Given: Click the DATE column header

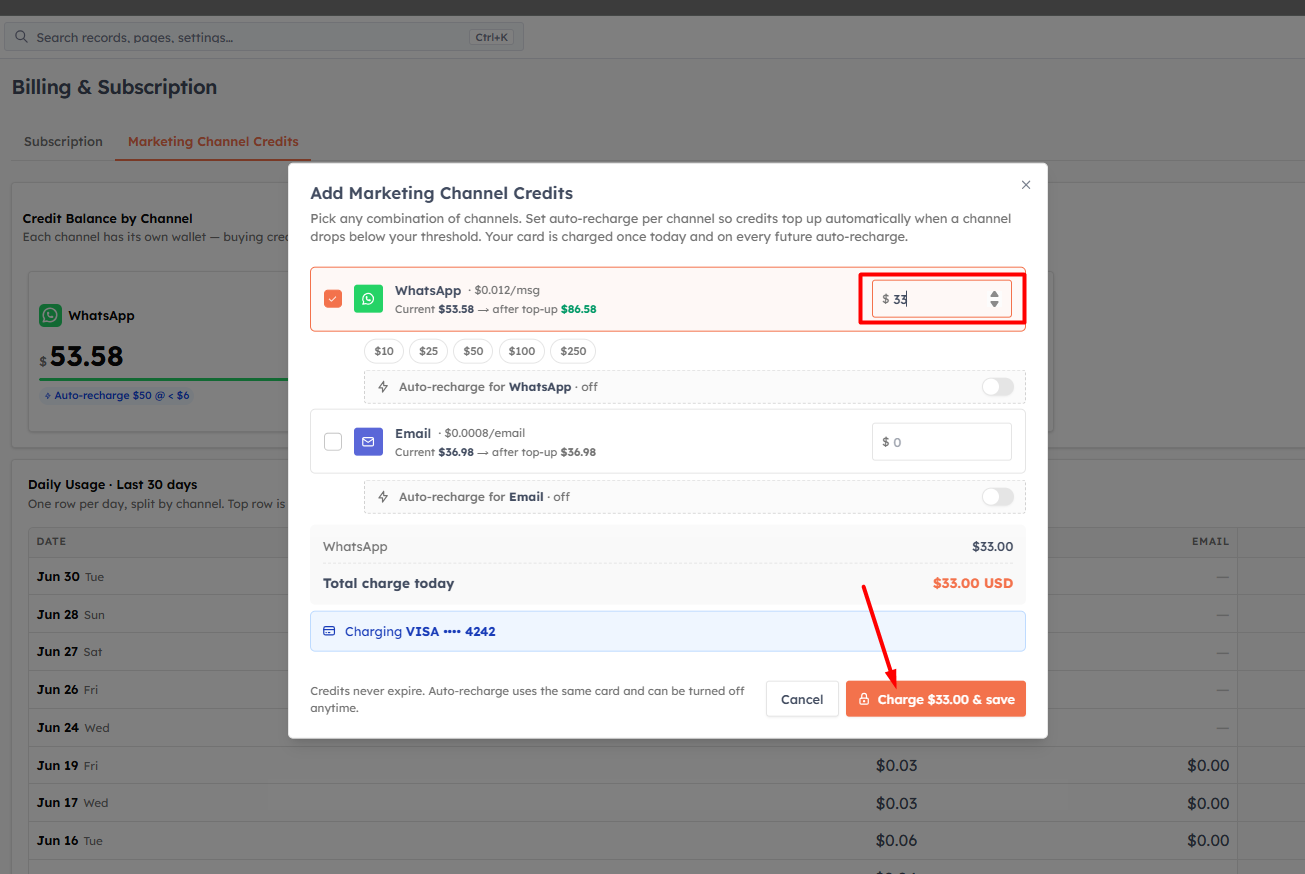Looking at the screenshot, I should tap(51, 541).
